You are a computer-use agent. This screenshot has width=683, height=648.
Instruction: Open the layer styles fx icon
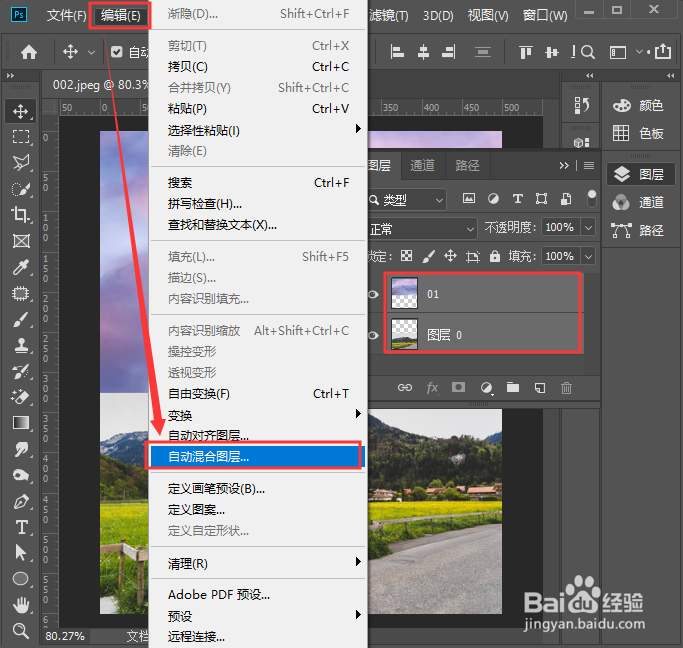432,388
